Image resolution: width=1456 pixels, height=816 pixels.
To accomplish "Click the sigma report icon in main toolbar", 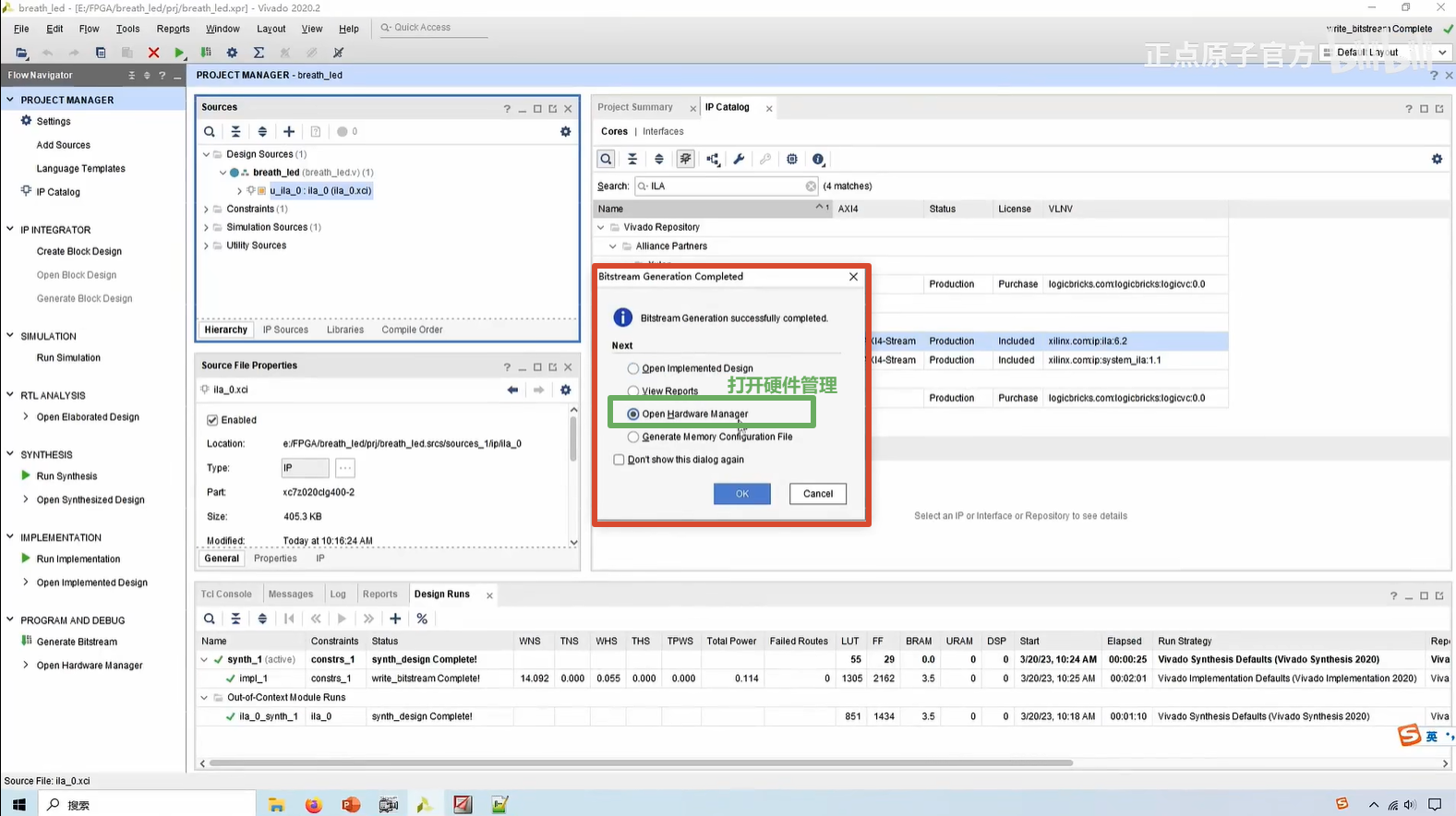I will 259,53.
